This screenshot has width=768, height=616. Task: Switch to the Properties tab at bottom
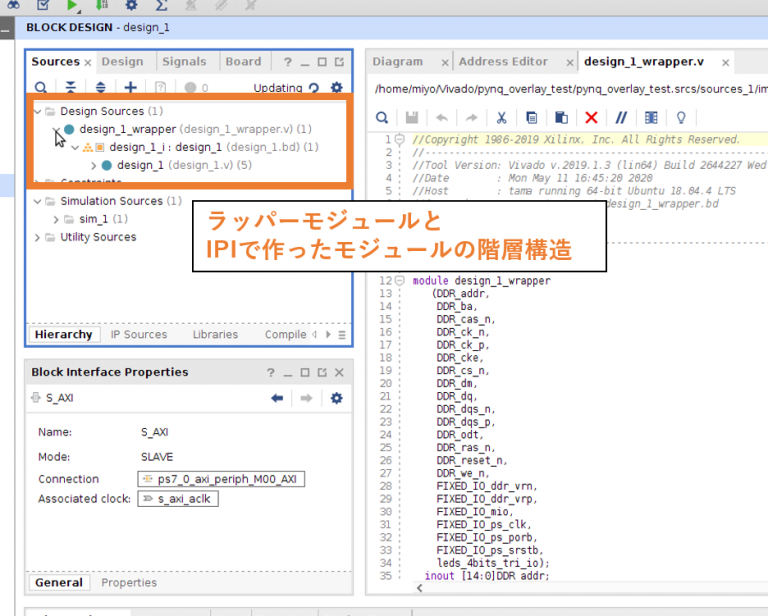129,582
